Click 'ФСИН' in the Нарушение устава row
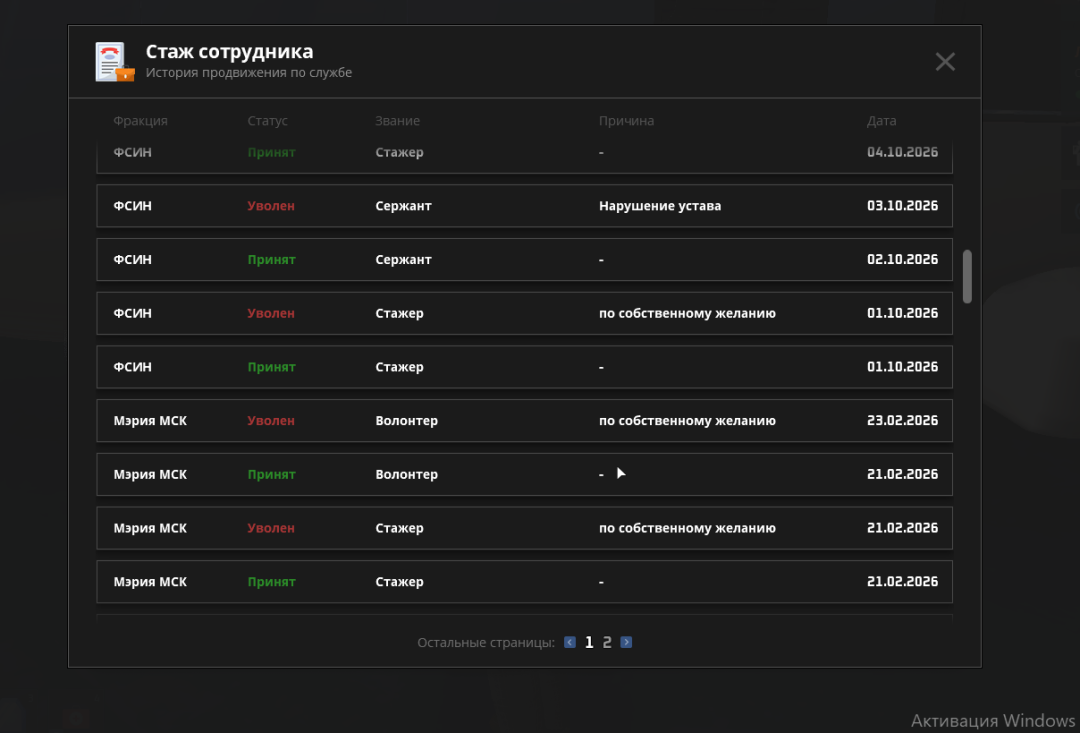This screenshot has width=1080, height=733. tap(133, 206)
